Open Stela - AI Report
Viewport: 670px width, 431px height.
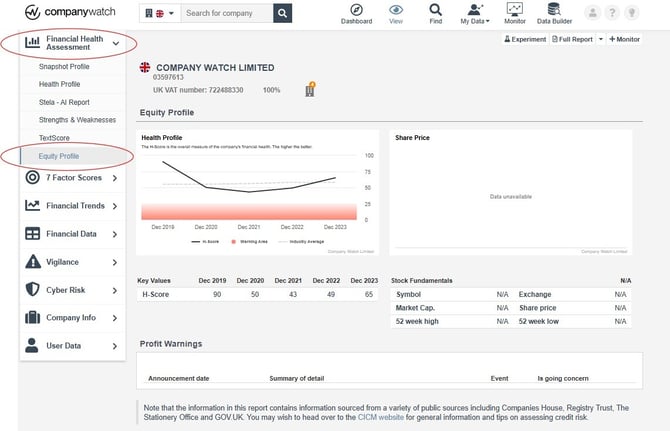[x=64, y=103]
